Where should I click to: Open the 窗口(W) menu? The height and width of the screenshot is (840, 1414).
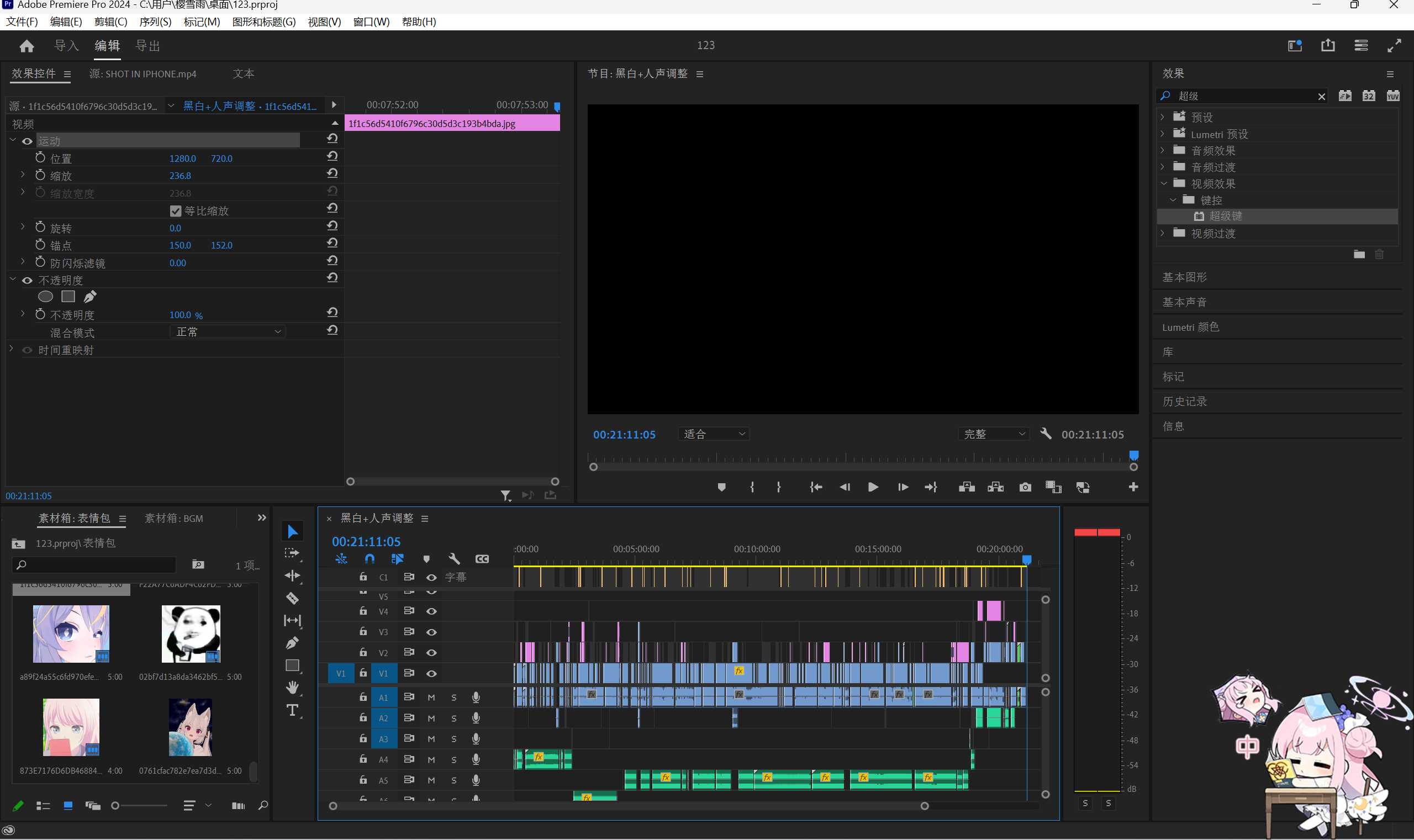(371, 22)
